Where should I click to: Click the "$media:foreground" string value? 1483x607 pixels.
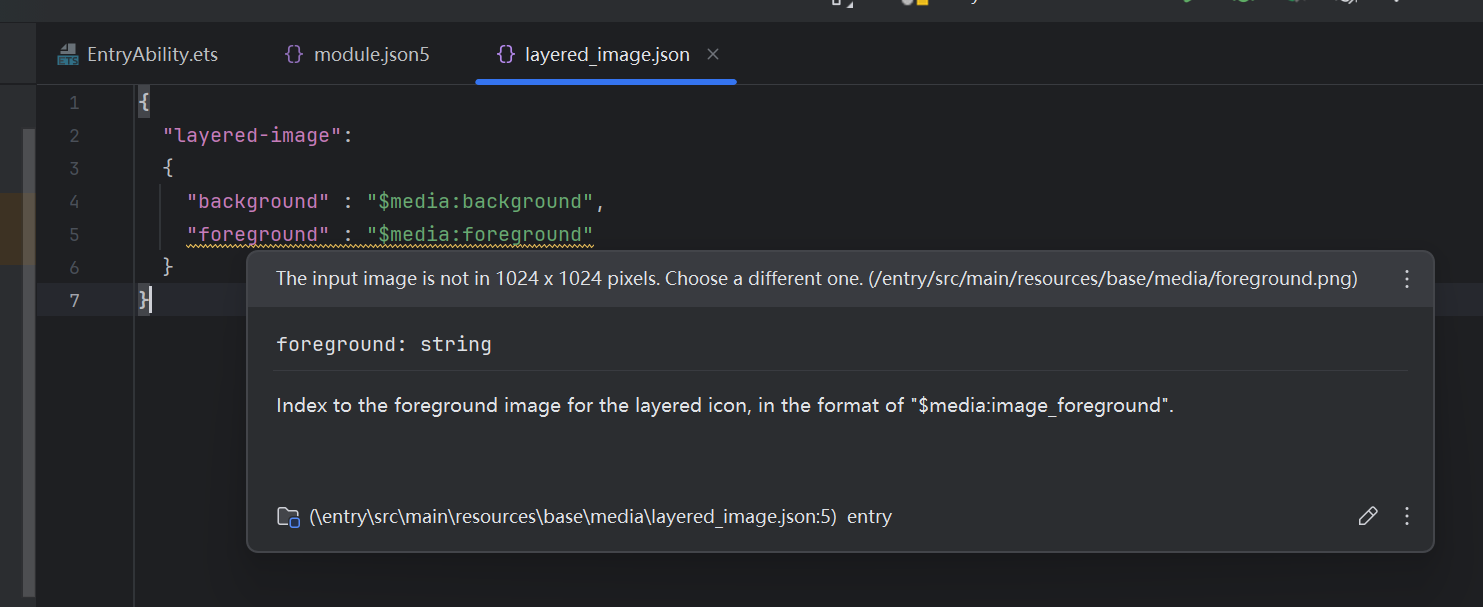coord(480,235)
